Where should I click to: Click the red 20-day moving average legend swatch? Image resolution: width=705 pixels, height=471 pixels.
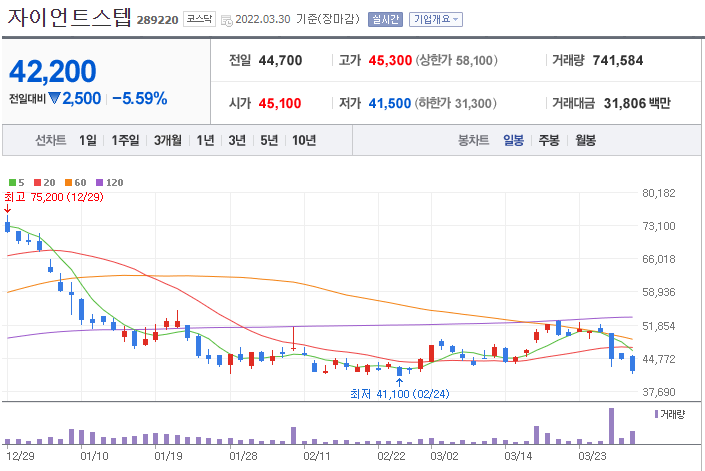tap(38, 182)
